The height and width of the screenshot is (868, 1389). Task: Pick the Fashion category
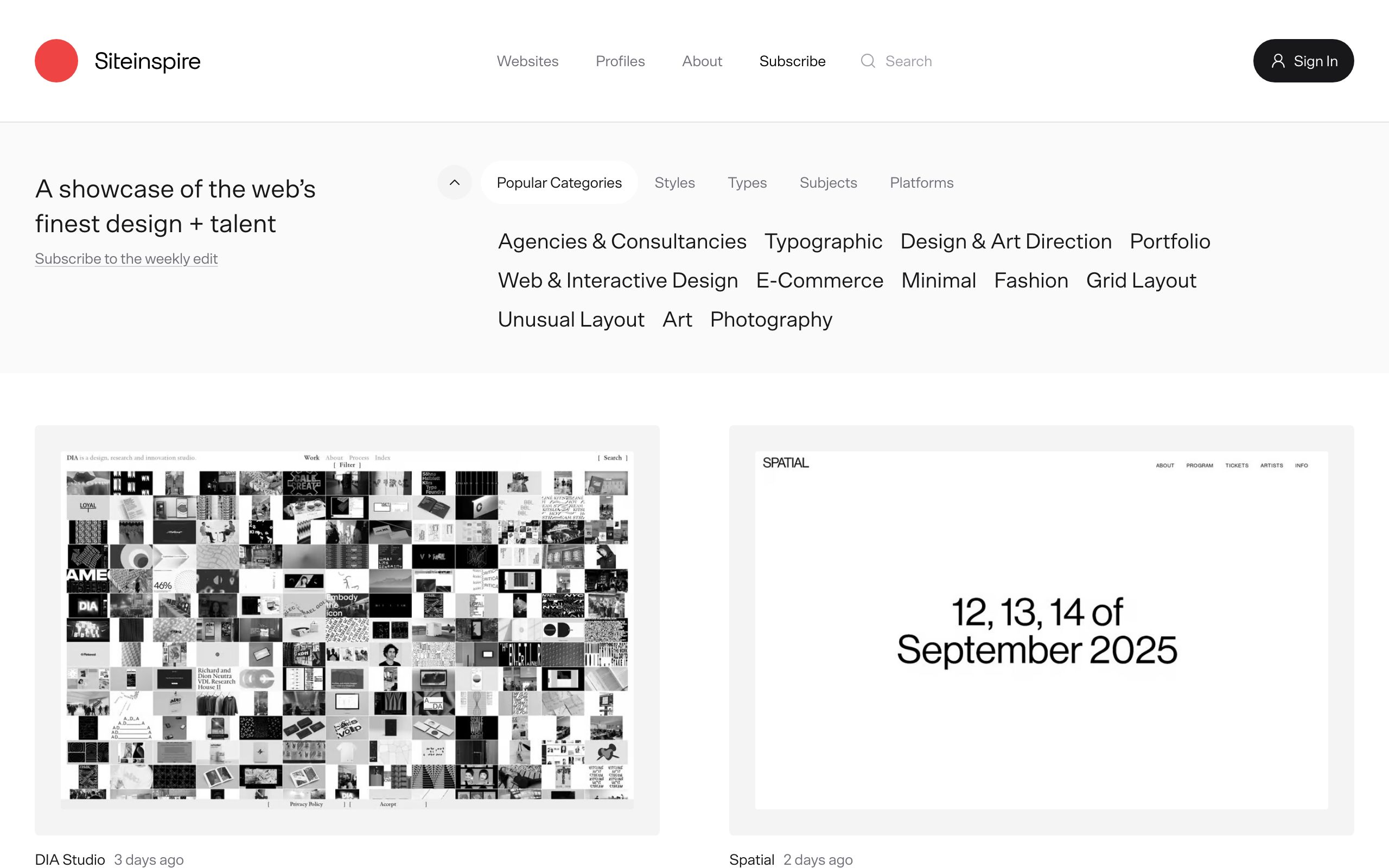click(1031, 280)
